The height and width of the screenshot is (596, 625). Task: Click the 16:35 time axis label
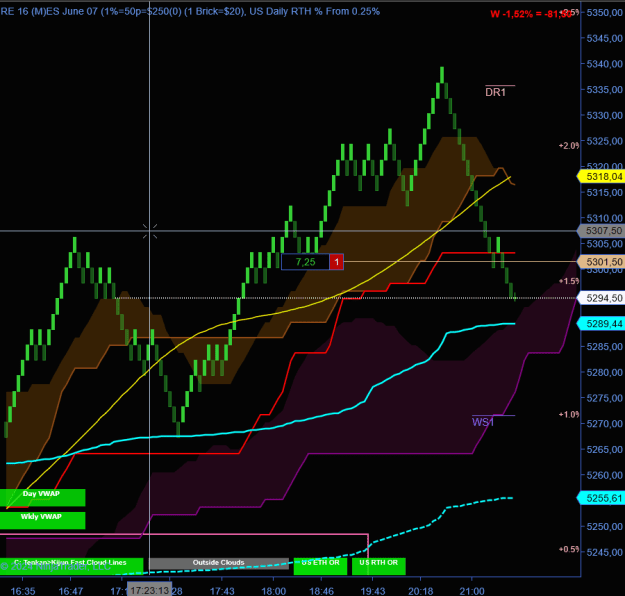point(23,591)
